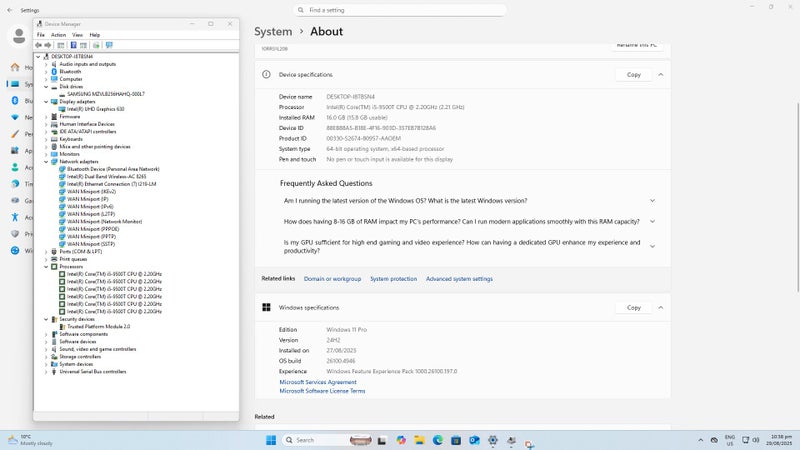
Task: Open the Windows Start button on taskbar
Action: point(271,440)
